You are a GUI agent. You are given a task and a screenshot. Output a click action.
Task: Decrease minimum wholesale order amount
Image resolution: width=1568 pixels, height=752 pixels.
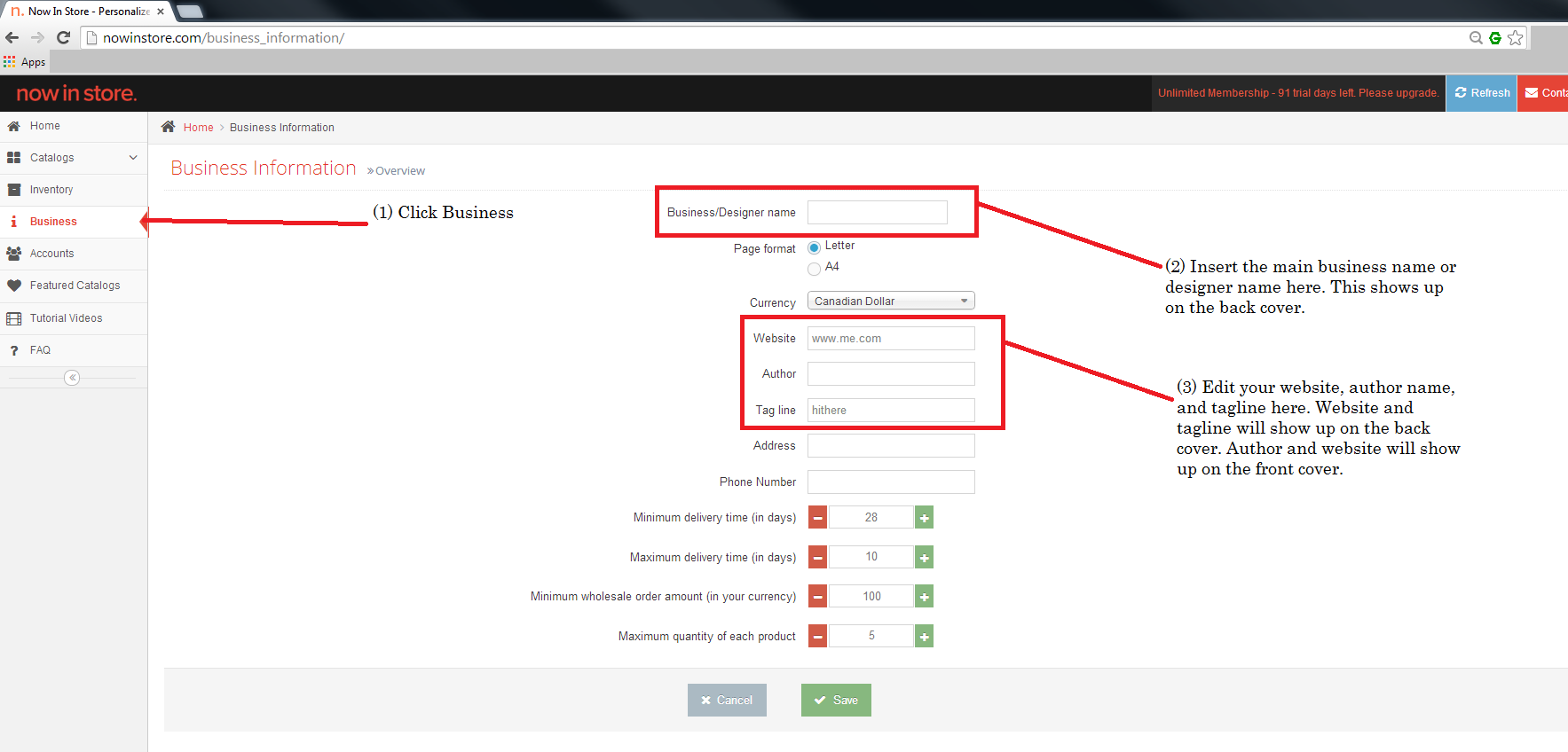pyautogui.click(x=817, y=597)
